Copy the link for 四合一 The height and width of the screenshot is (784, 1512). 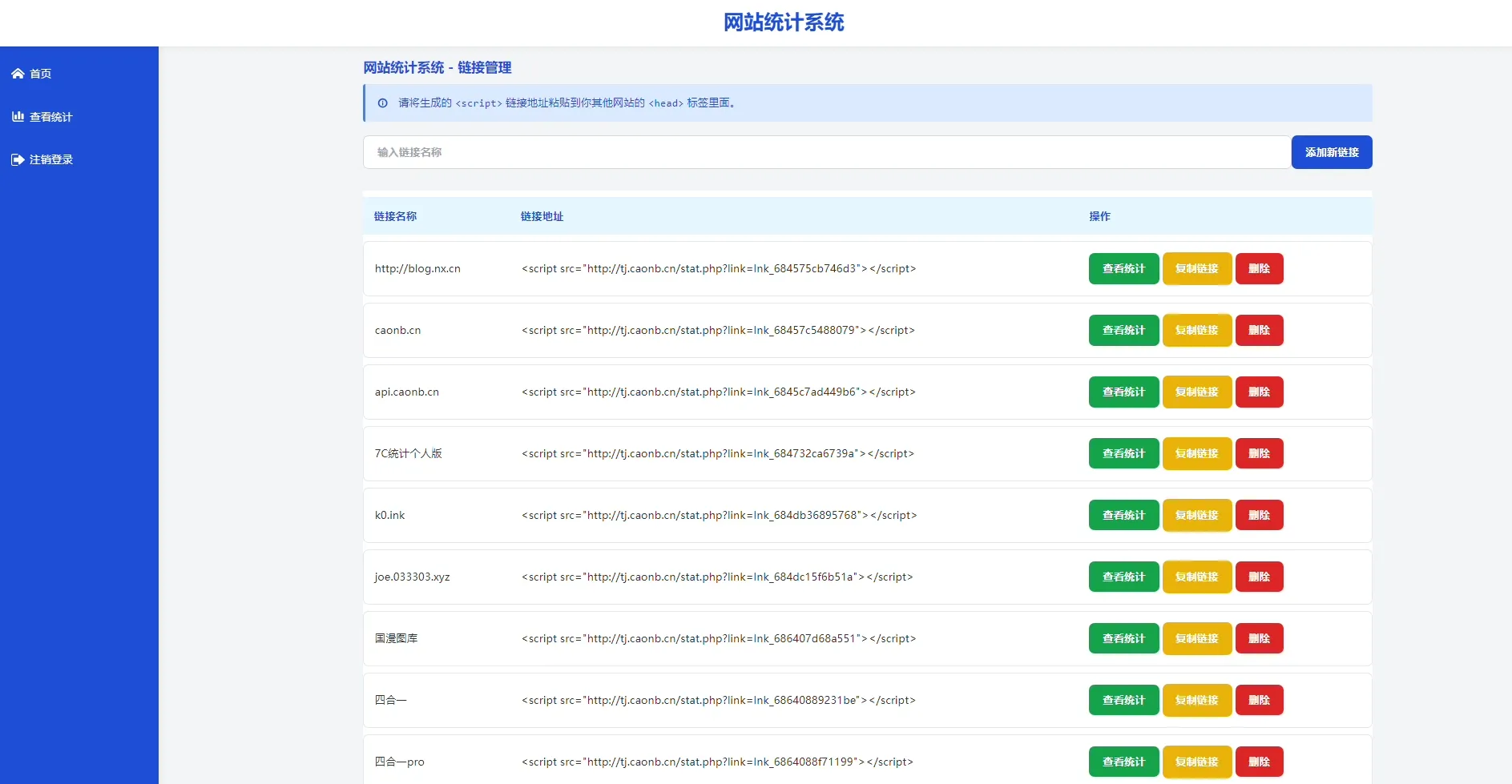[1195, 700]
